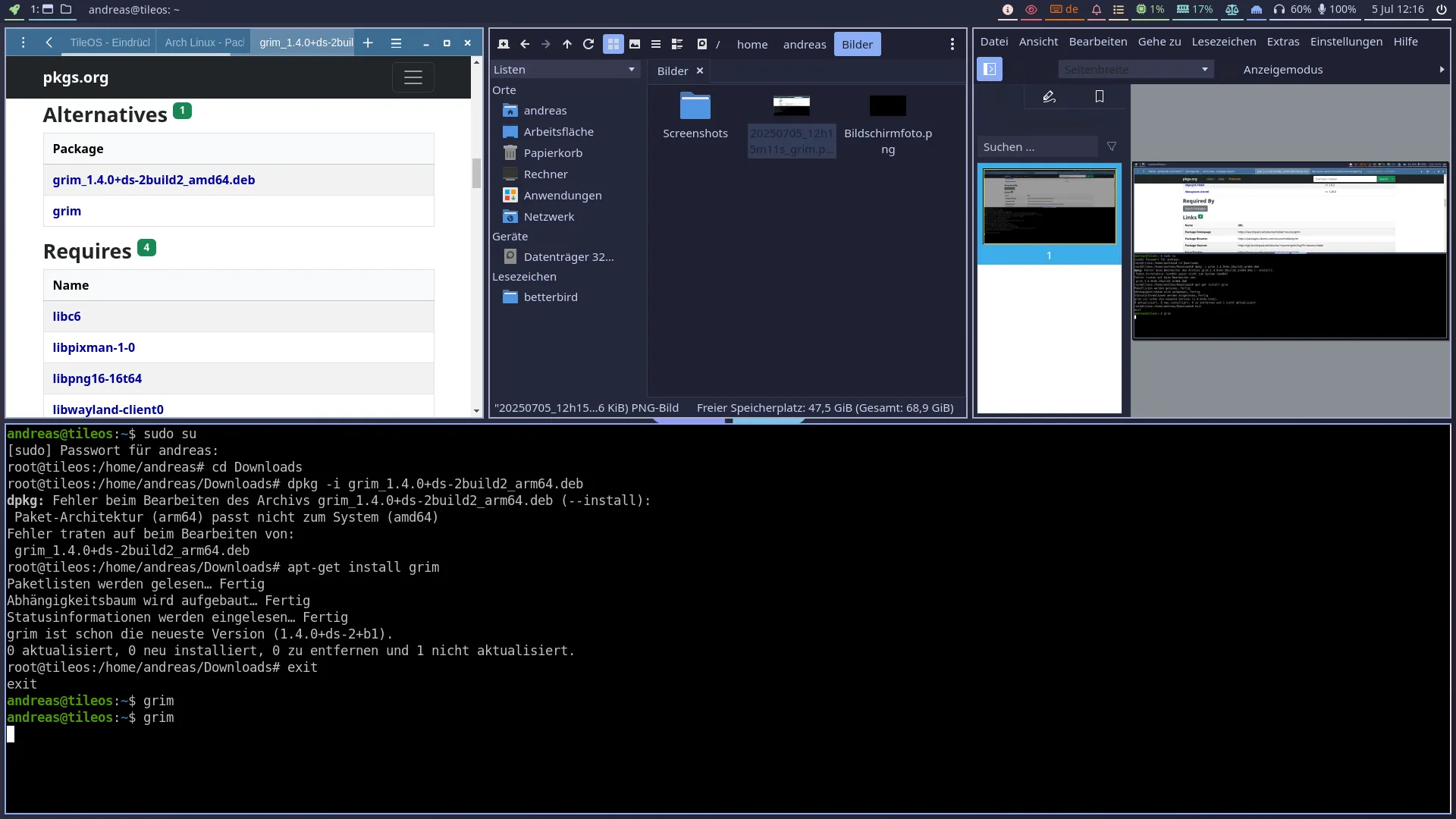Image resolution: width=1456 pixels, height=819 pixels.
Task: Click the reload icon in file manager toolbar
Action: click(x=588, y=44)
